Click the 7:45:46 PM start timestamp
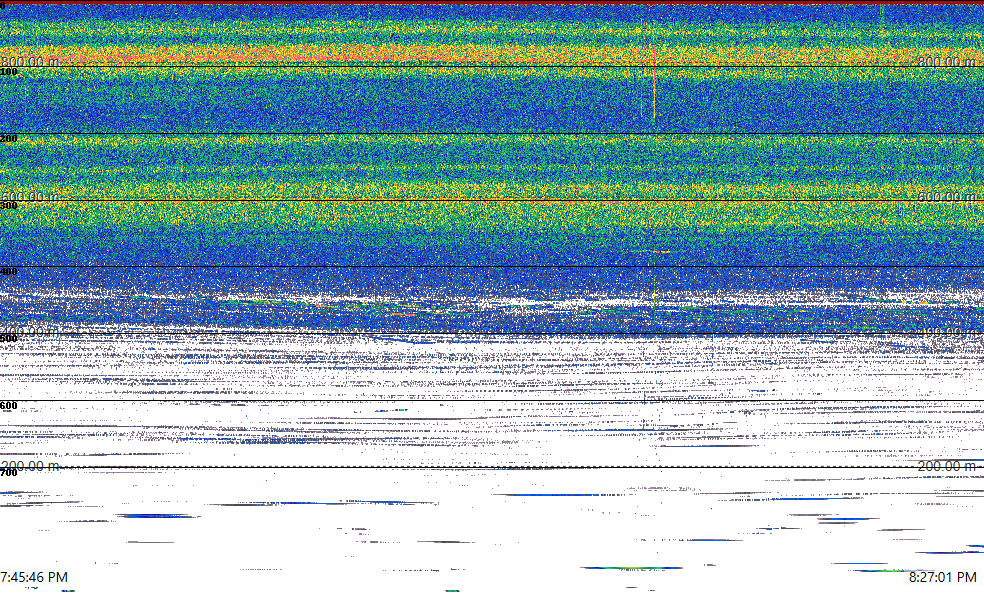 pos(34,577)
